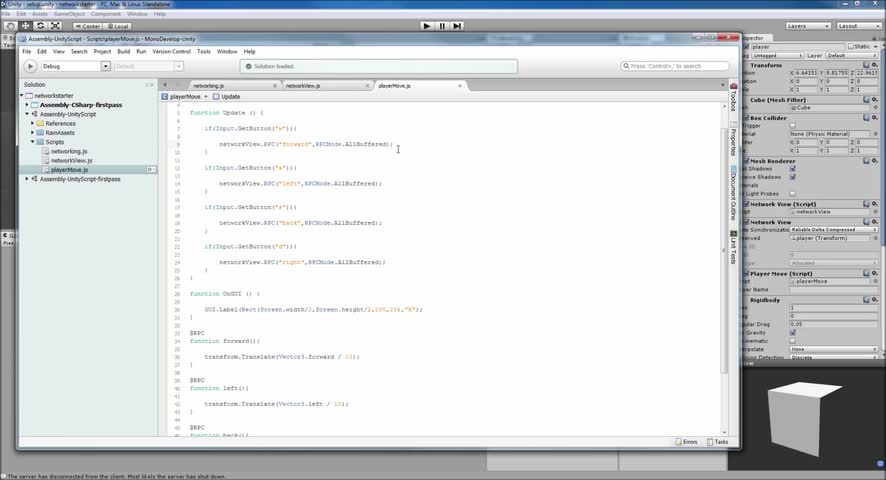Select playerMove.js in the solution tree

[70, 170]
